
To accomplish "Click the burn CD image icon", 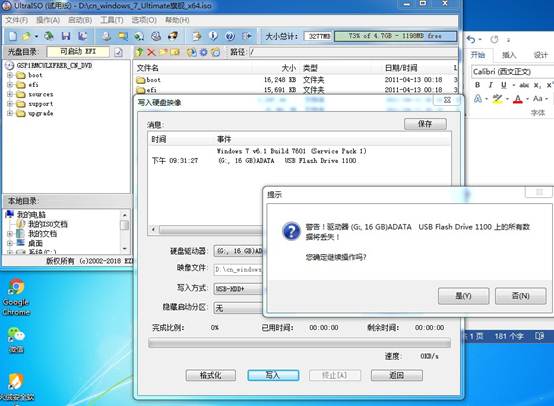I will click(172, 36).
